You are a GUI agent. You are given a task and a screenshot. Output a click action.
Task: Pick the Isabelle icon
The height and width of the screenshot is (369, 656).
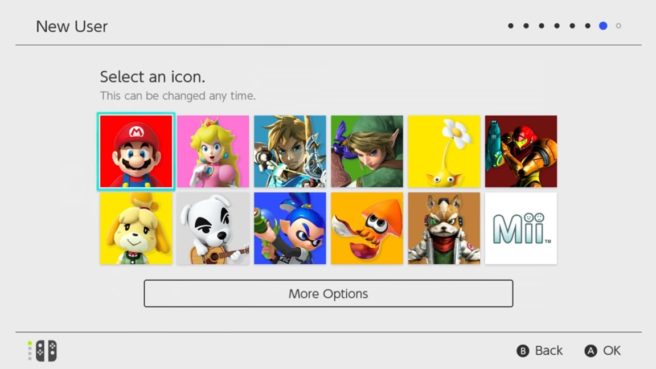click(136, 228)
